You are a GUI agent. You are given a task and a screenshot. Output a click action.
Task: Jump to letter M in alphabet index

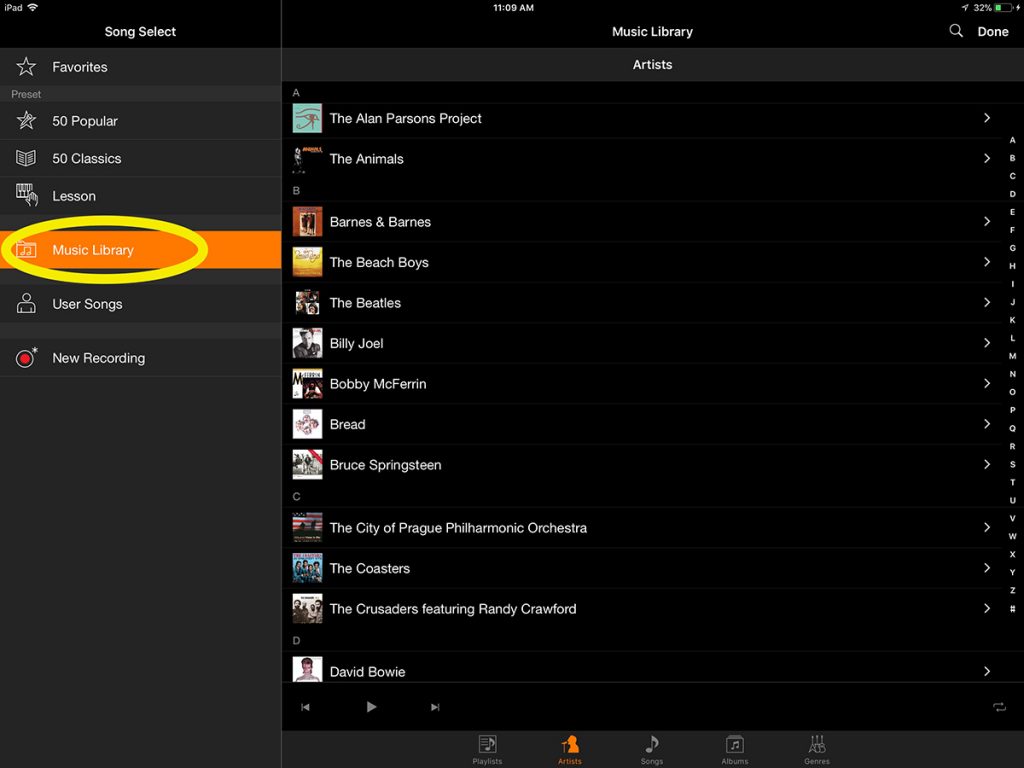pyautogui.click(x=1012, y=356)
